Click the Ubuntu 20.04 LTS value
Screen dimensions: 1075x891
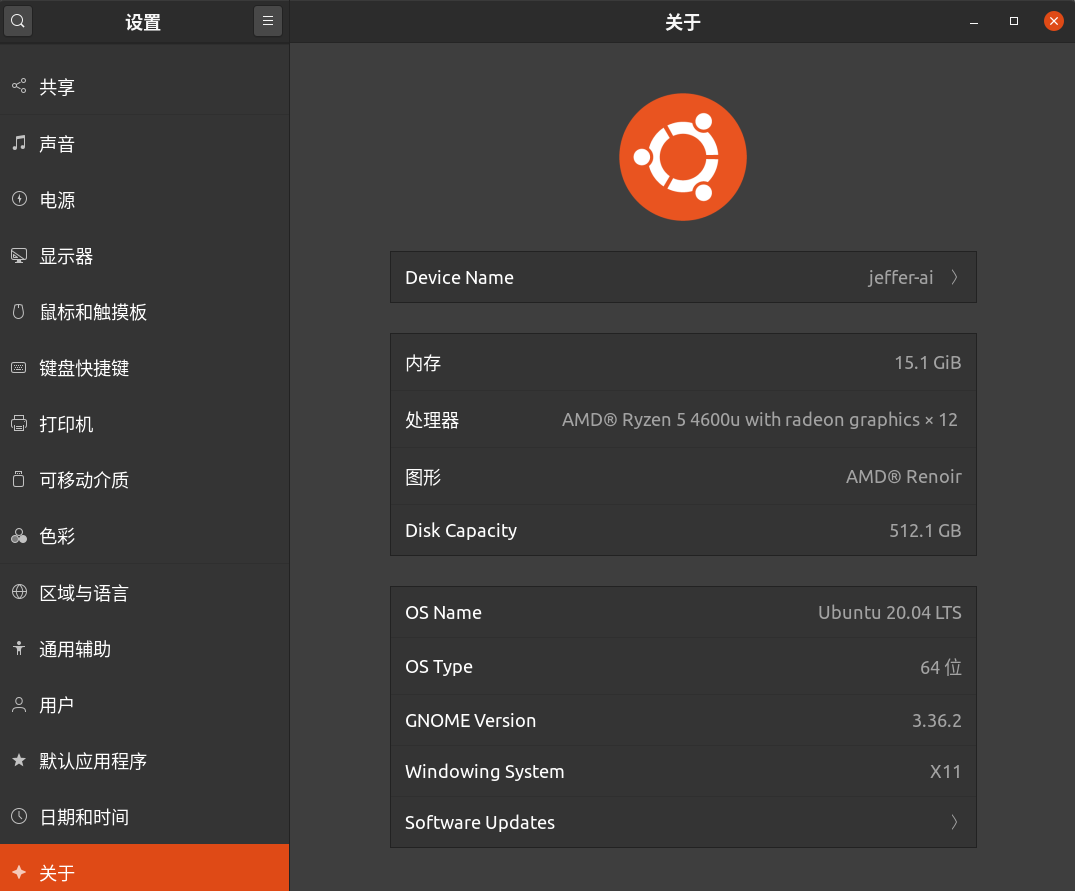pyautogui.click(x=889, y=612)
